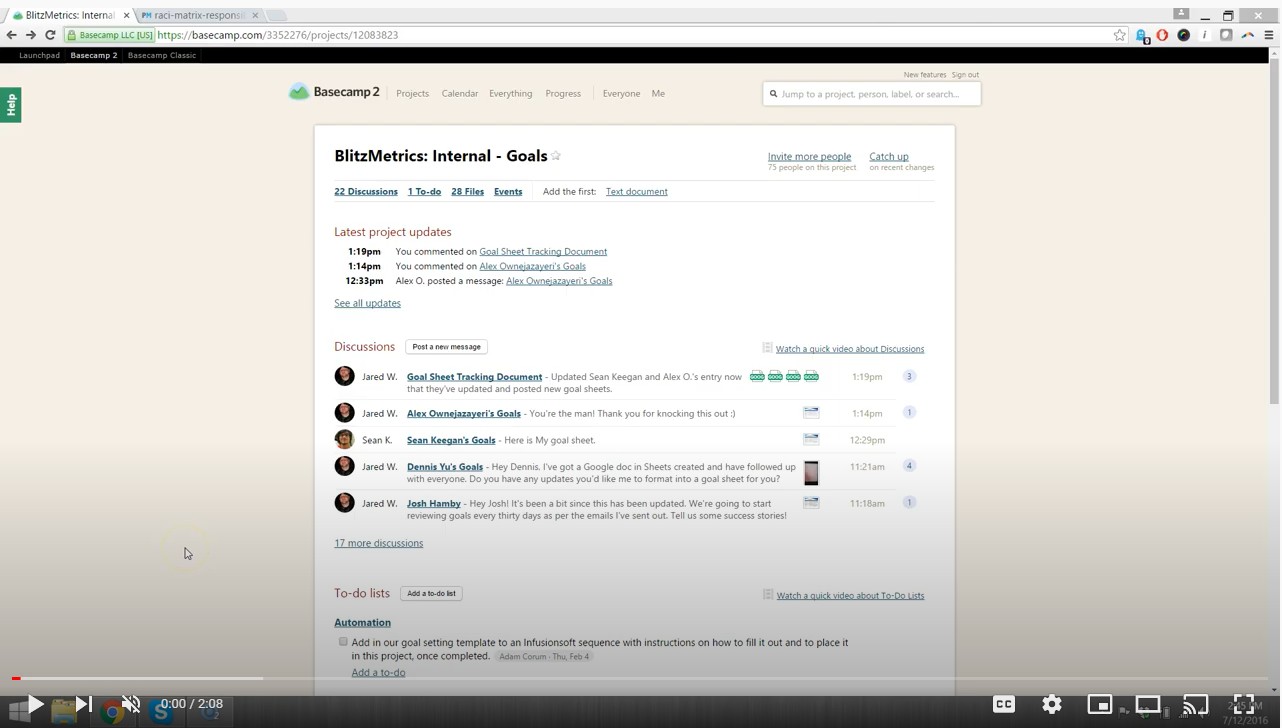Open the Chrome hamburger menu
Screen dimensions: 1282x728
pyautogui.click(x=1269, y=35)
